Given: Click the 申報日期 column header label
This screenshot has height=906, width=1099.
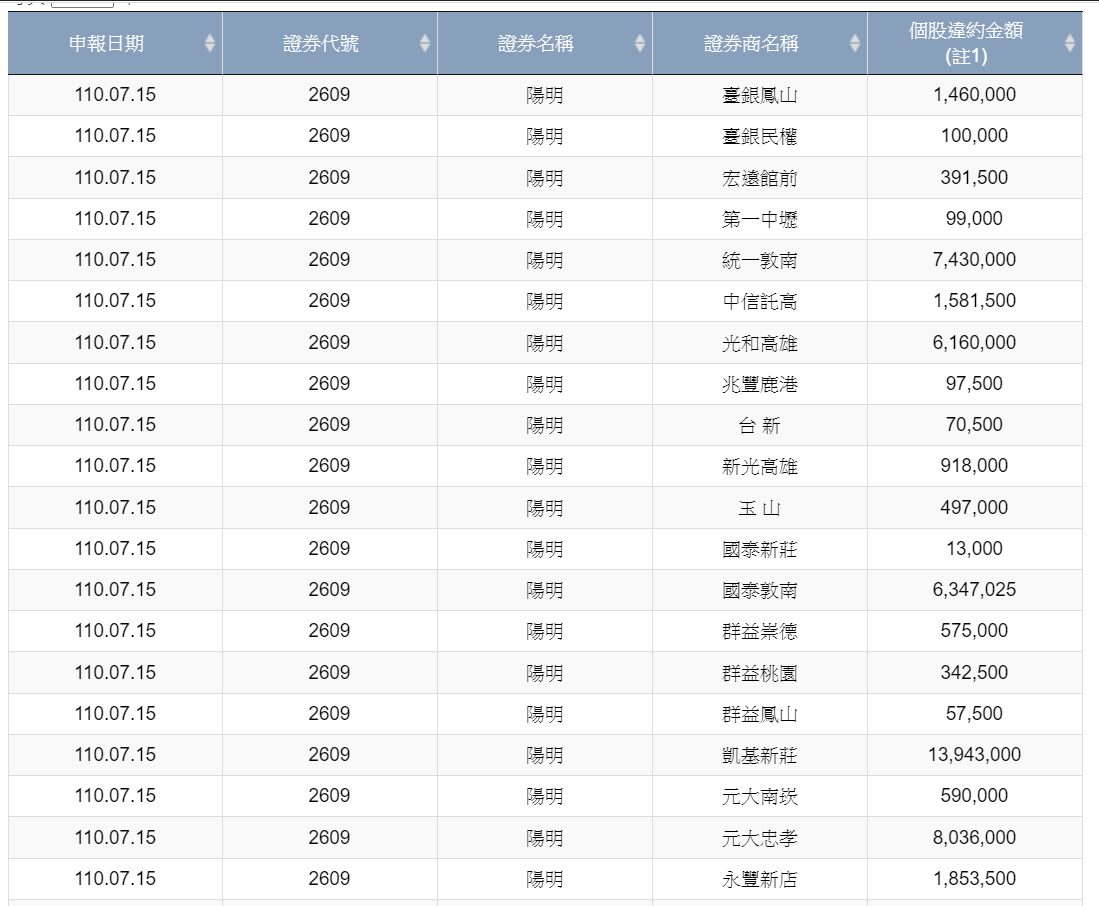Looking at the screenshot, I should click(x=107, y=43).
